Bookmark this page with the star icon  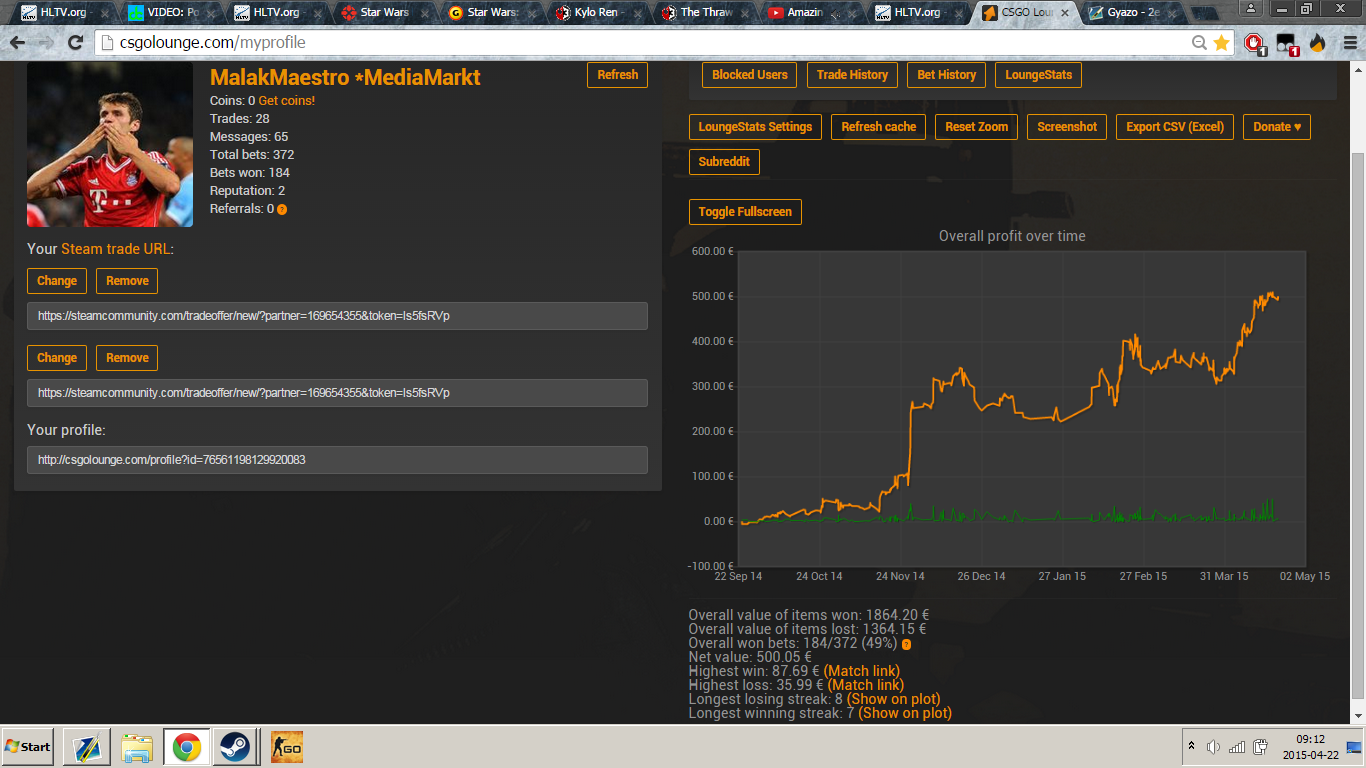click(1221, 43)
